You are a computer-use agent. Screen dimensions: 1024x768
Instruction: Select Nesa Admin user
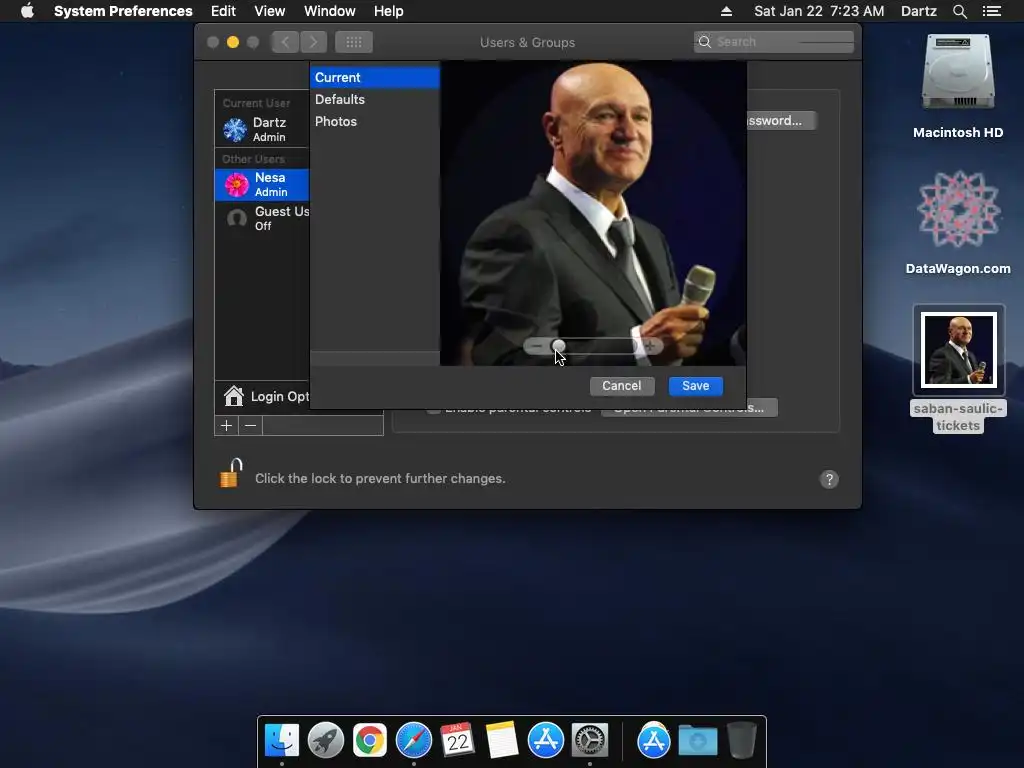pyautogui.click(x=262, y=184)
